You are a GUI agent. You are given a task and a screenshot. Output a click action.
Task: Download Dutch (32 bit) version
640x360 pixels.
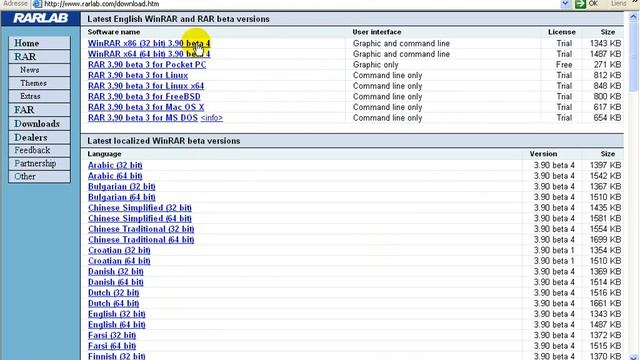[113, 293]
